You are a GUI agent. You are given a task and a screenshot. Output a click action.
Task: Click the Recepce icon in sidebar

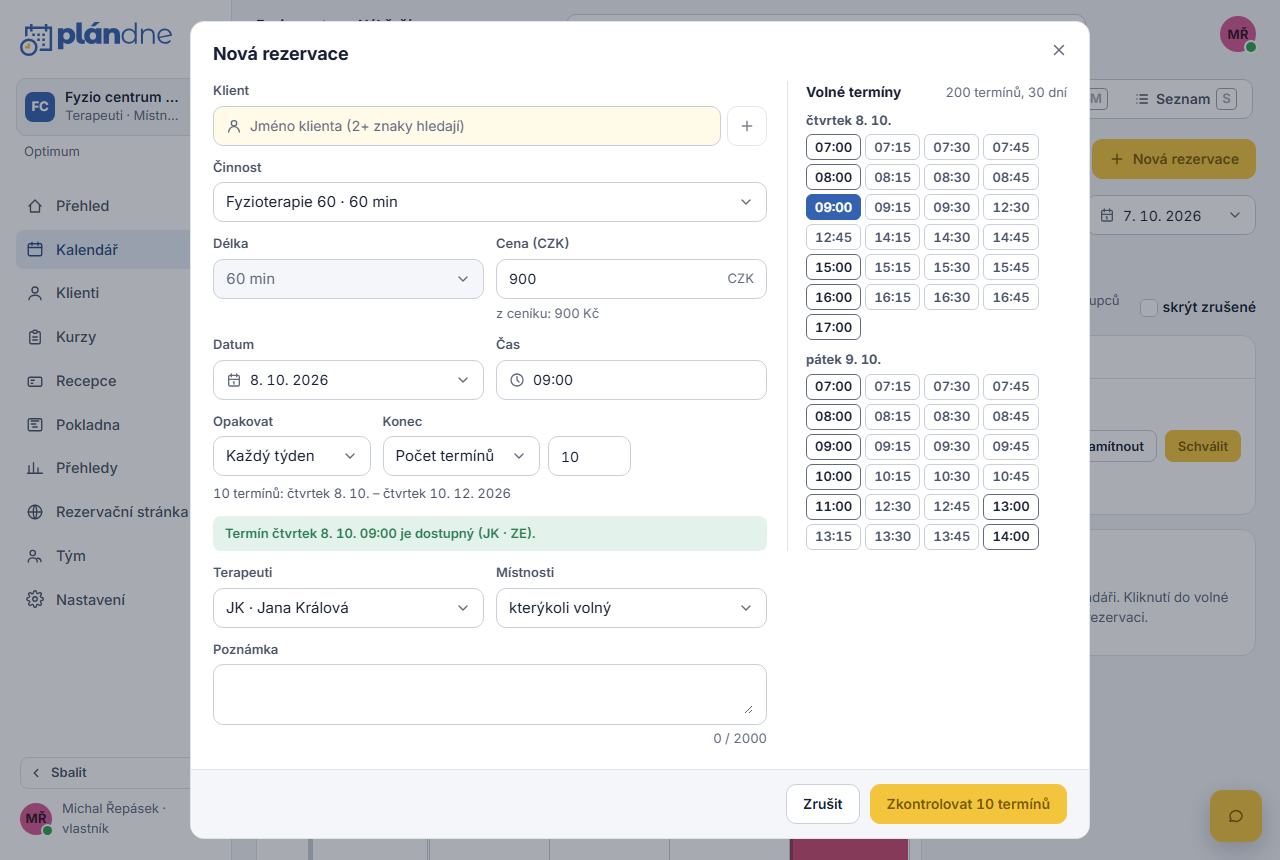35,381
